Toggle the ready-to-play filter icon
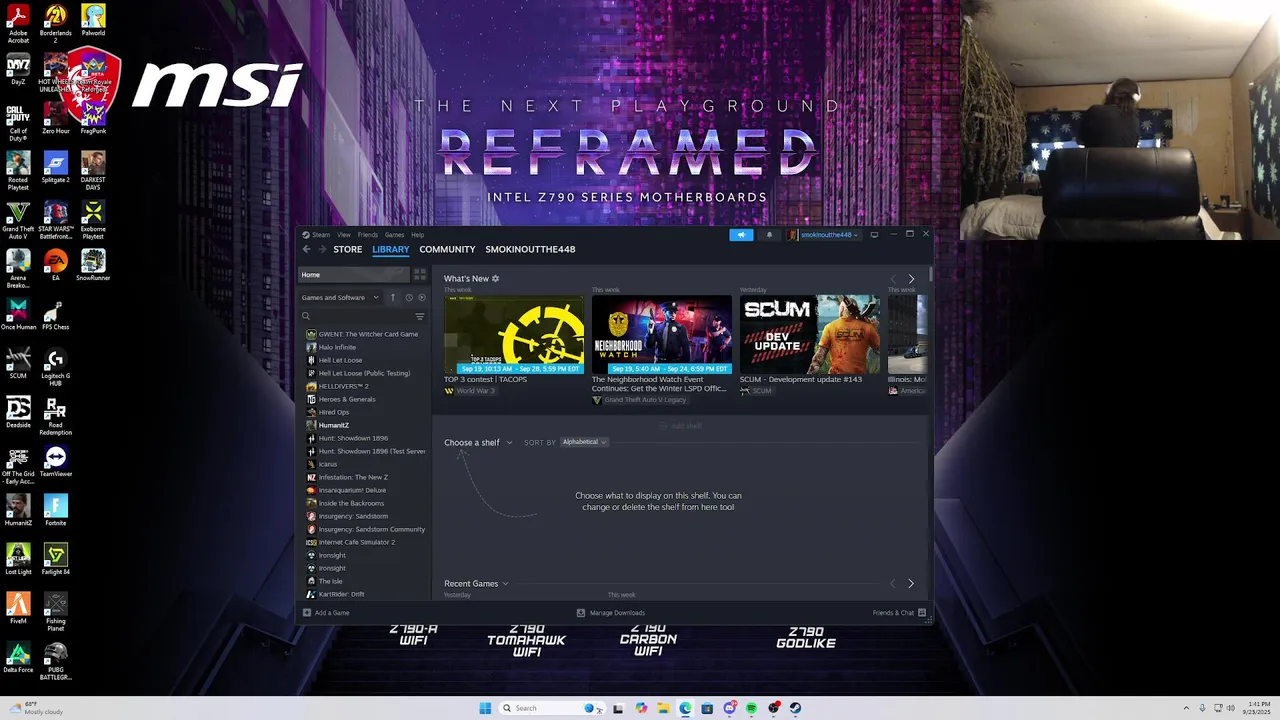 pos(422,297)
